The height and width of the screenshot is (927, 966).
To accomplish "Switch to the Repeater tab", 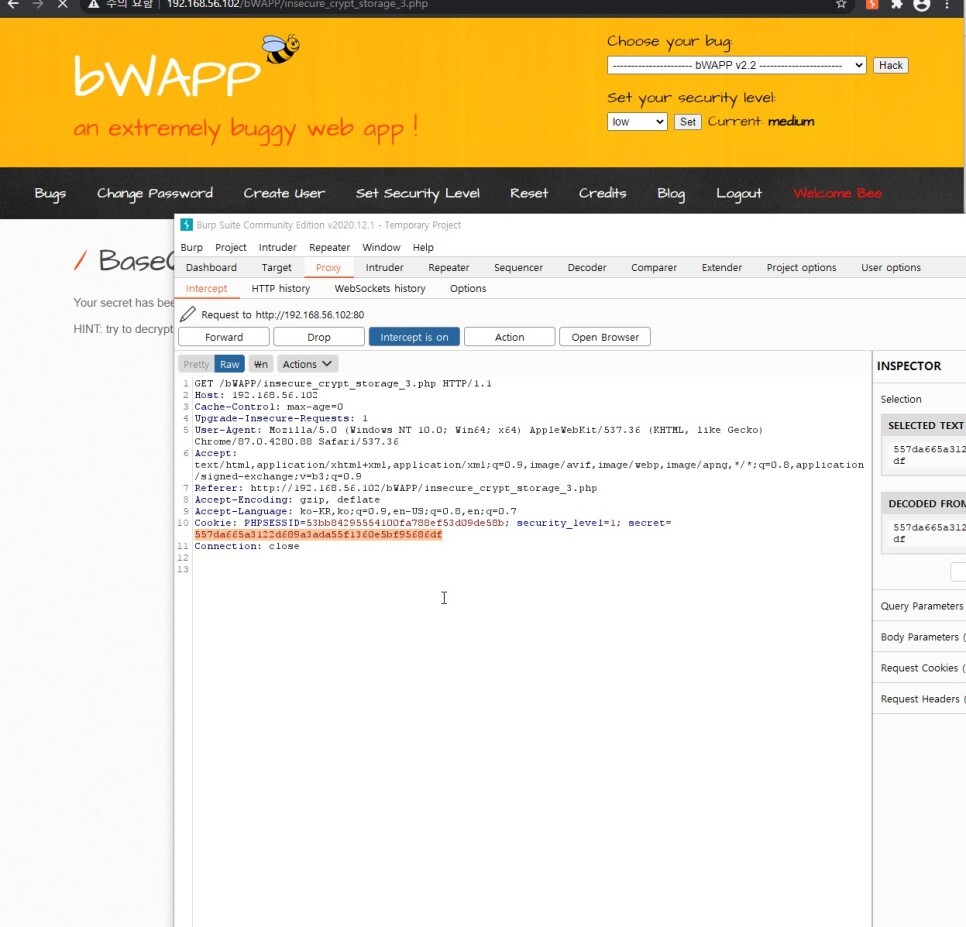I will (x=448, y=267).
